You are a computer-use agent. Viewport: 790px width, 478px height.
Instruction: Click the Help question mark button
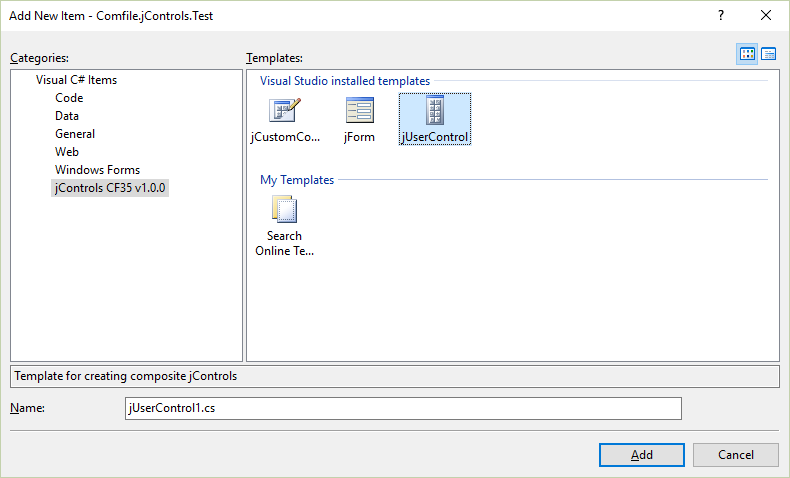720,16
